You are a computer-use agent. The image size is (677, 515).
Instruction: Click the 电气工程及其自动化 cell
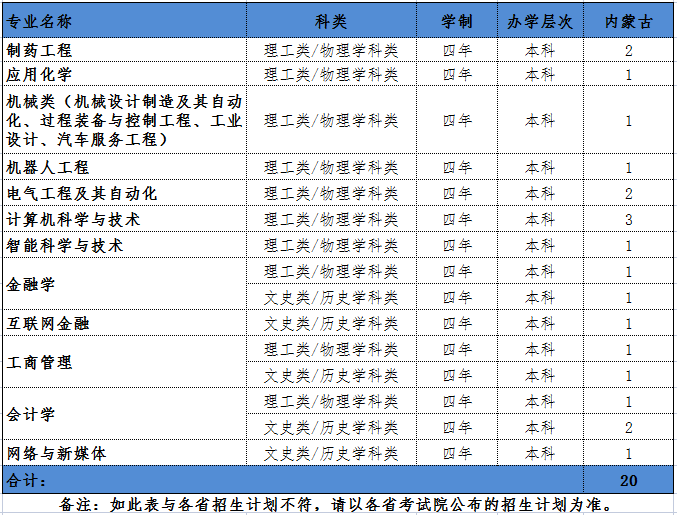coord(125,193)
